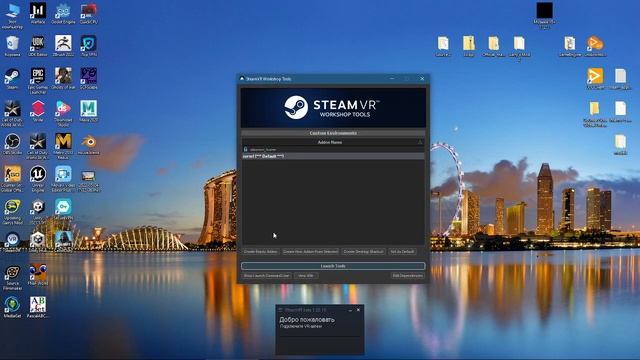Select the Unity desktop shortcut
This screenshot has height=360, width=640.
(x=38, y=211)
